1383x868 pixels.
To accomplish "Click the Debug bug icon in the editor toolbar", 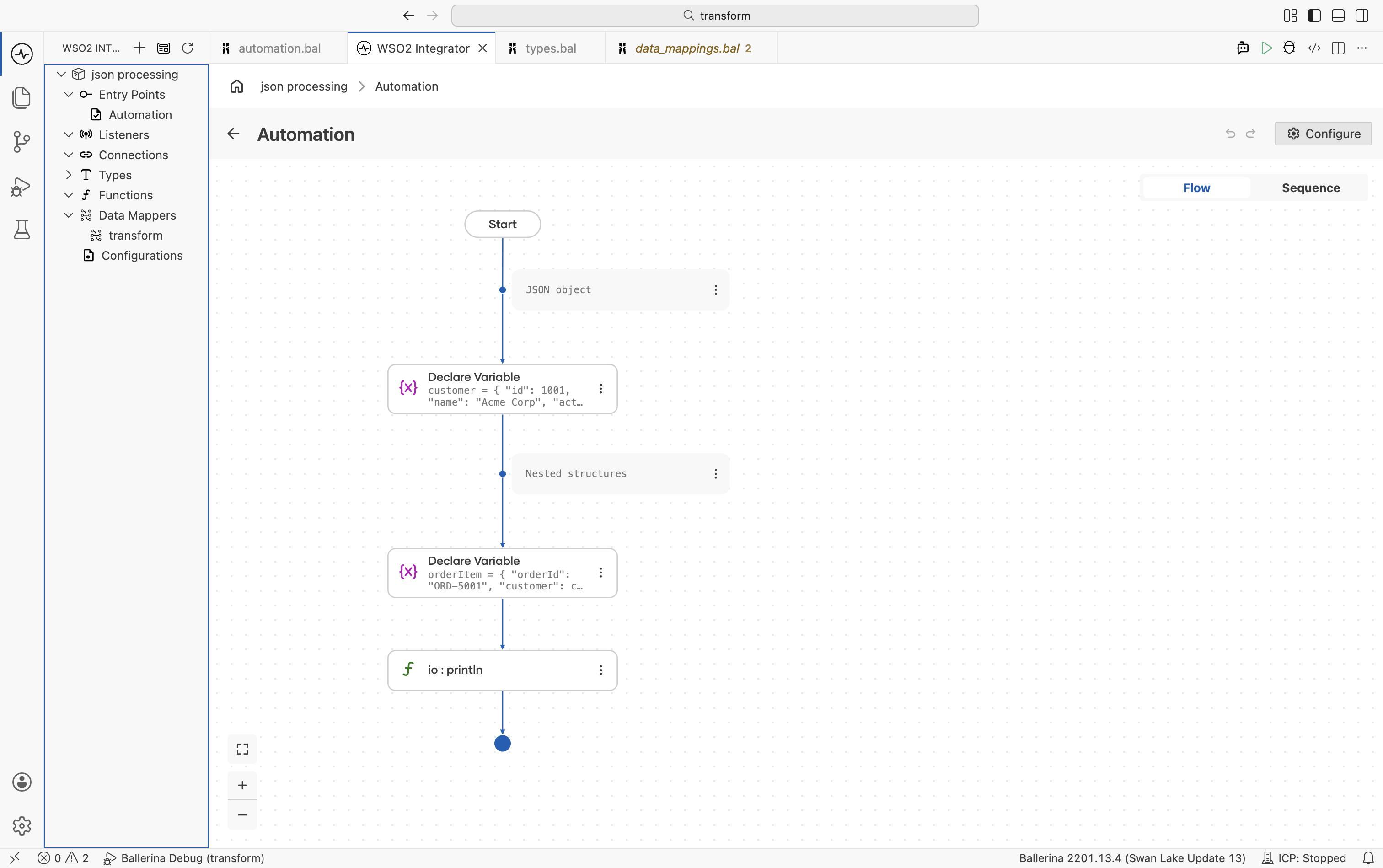I will (1289, 48).
